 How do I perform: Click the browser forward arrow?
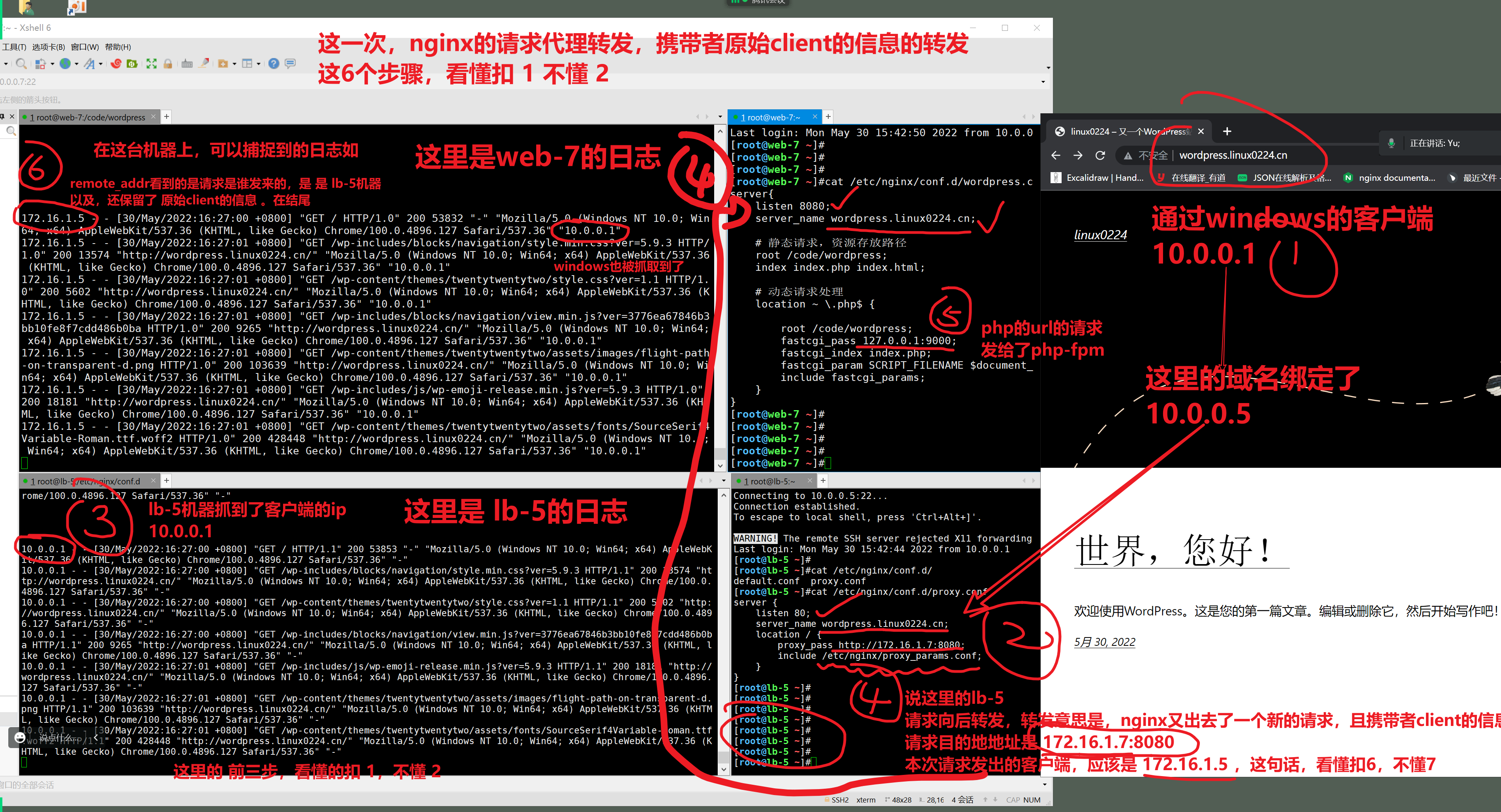click(1078, 155)
